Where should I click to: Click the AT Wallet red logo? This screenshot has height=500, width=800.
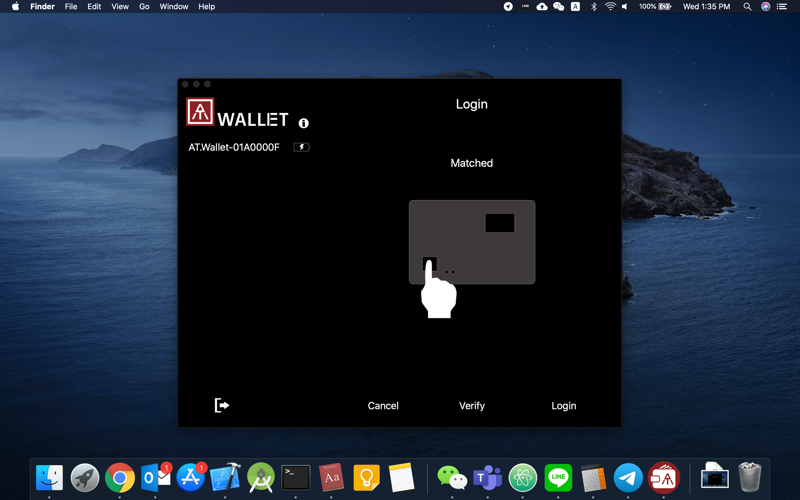200,111
